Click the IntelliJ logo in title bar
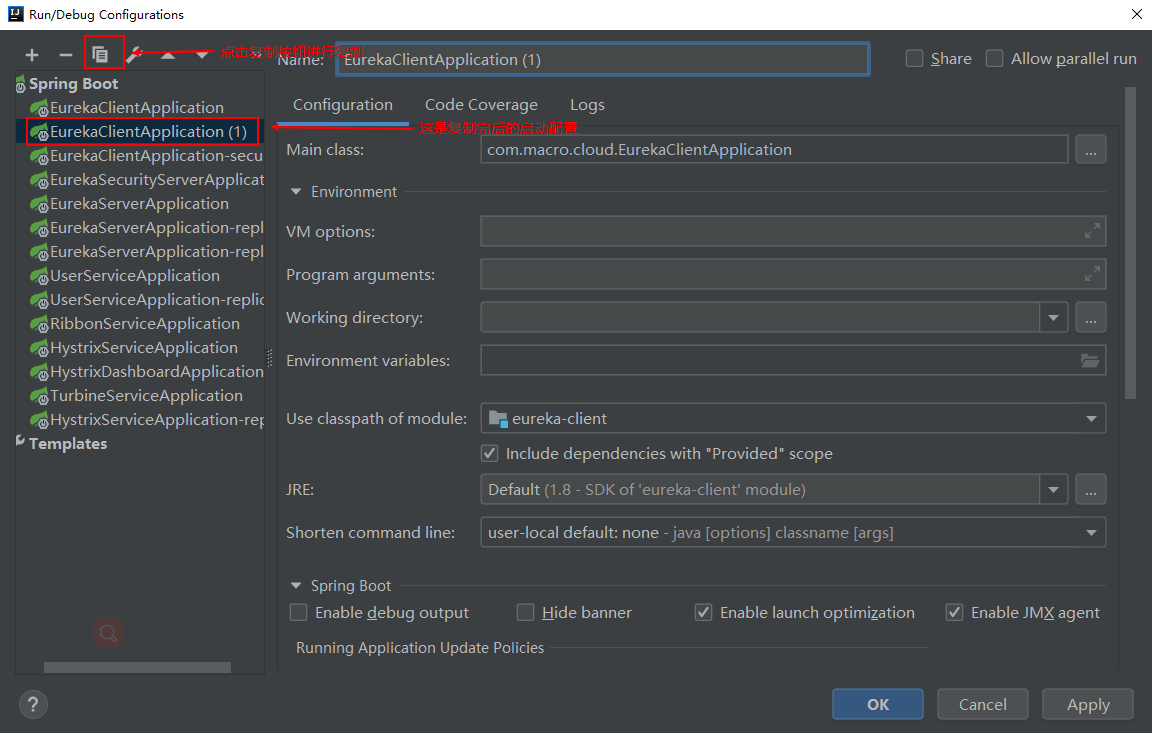This screenshot has height=733, width=1152. point(15,14)
